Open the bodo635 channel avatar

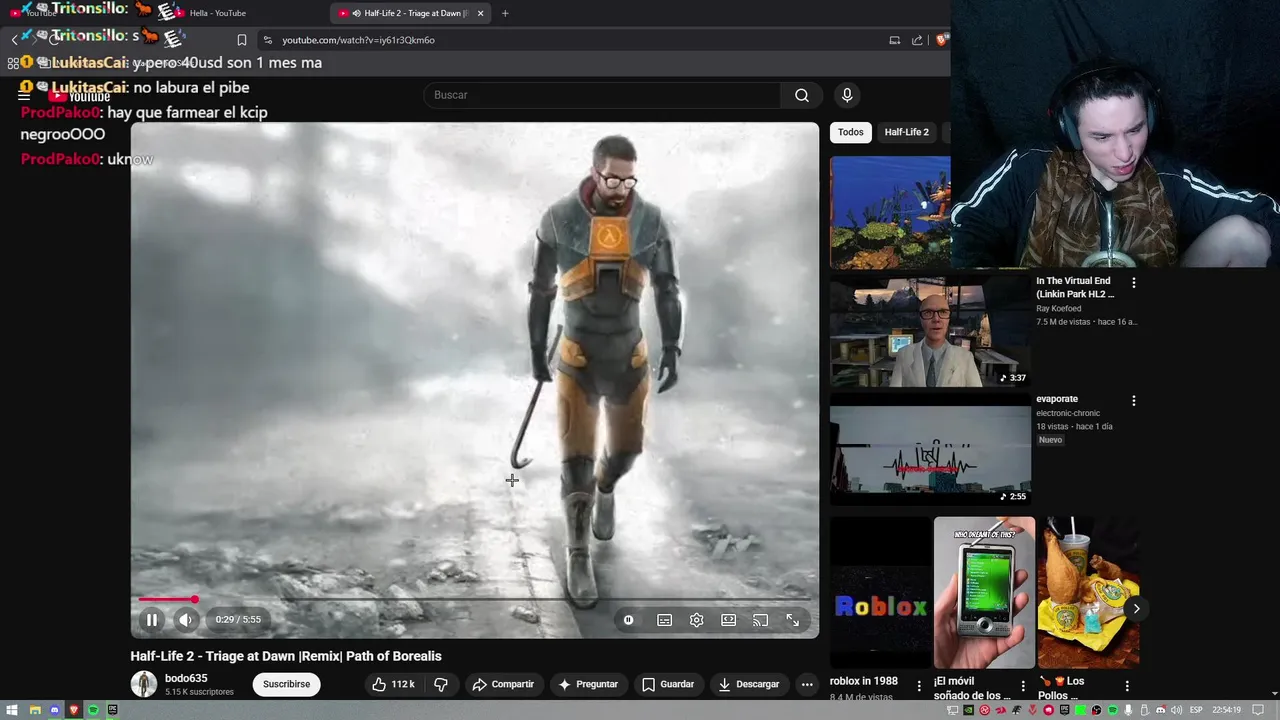point(144,684)
